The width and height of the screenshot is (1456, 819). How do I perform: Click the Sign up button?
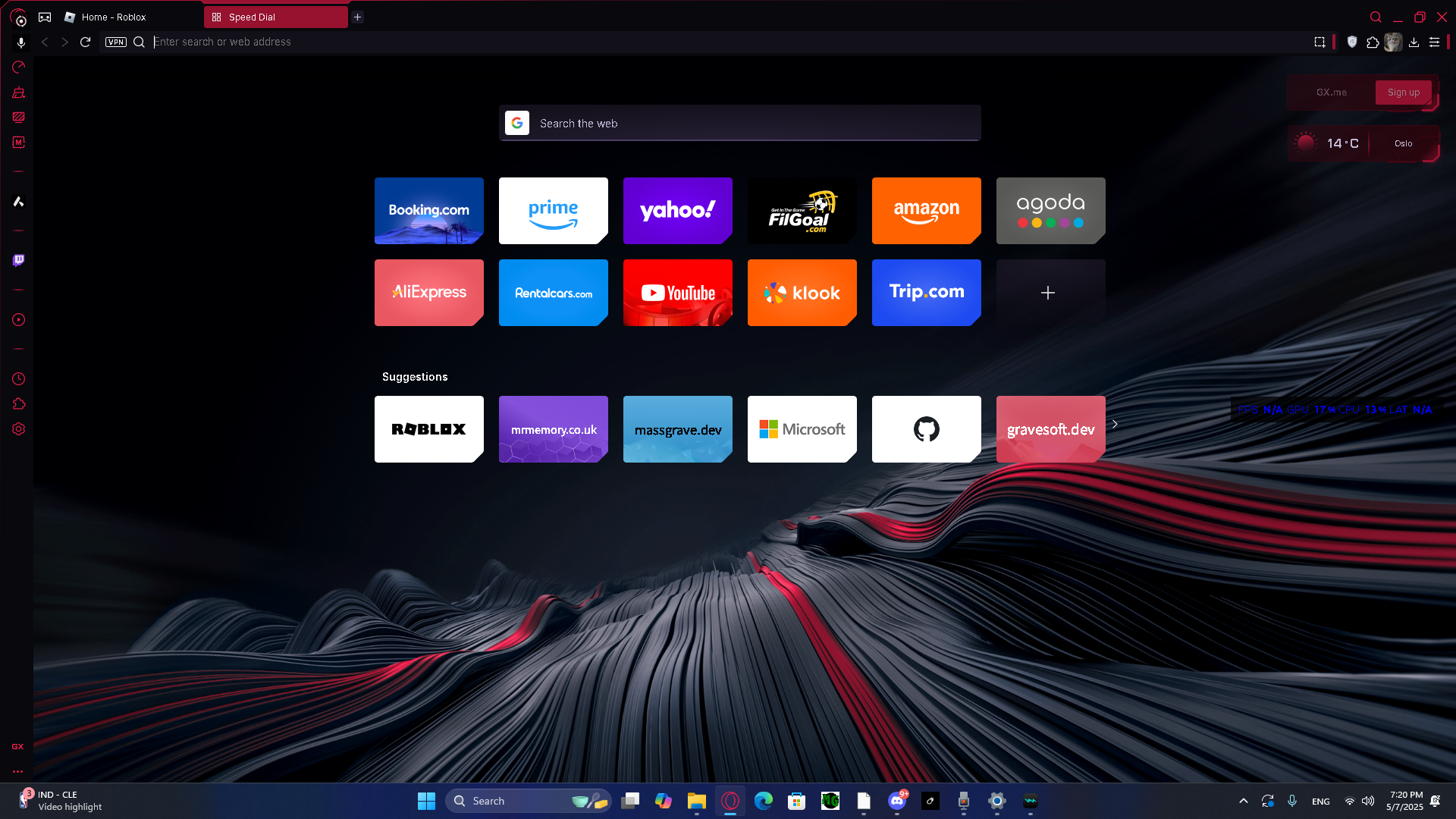(1403, 93)
